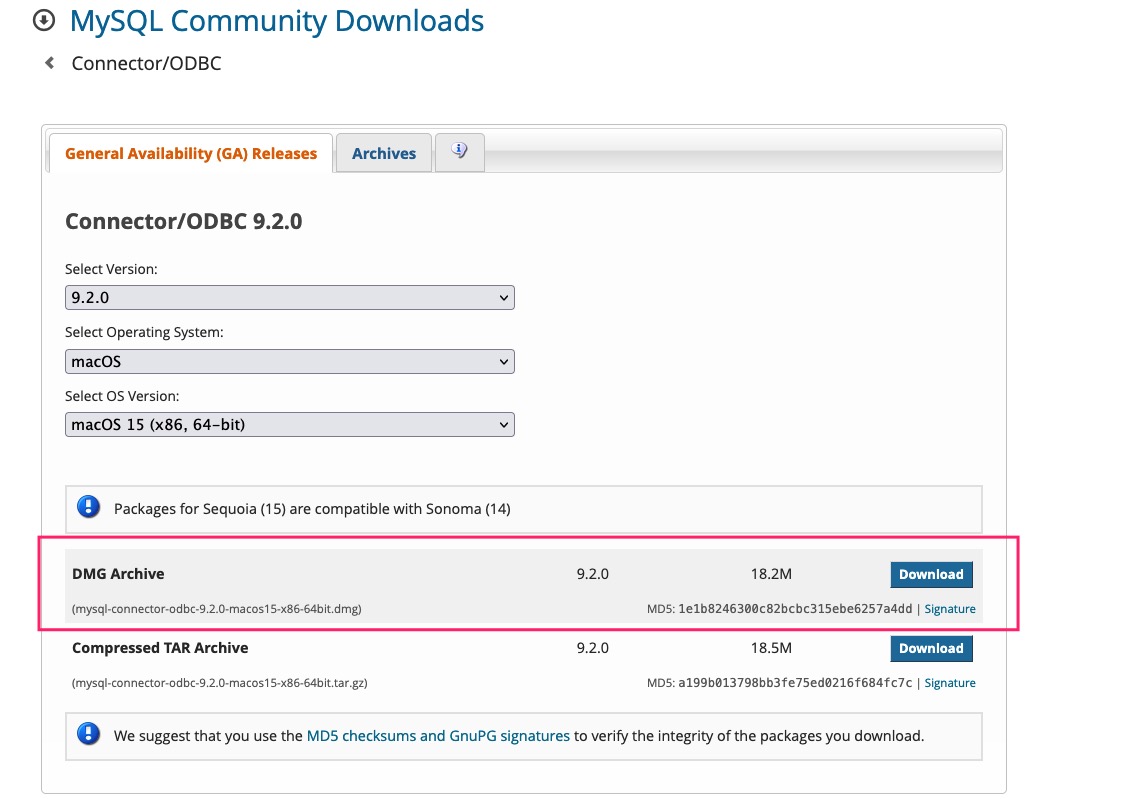Click the mysql-connector-odbc .tar.gz filename
1126x799 pixels.
tap(220, 683)
